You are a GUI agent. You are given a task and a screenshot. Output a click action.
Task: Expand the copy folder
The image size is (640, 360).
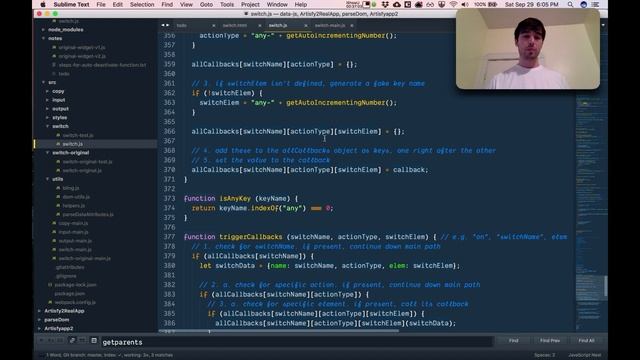click(x=48, y=91)
